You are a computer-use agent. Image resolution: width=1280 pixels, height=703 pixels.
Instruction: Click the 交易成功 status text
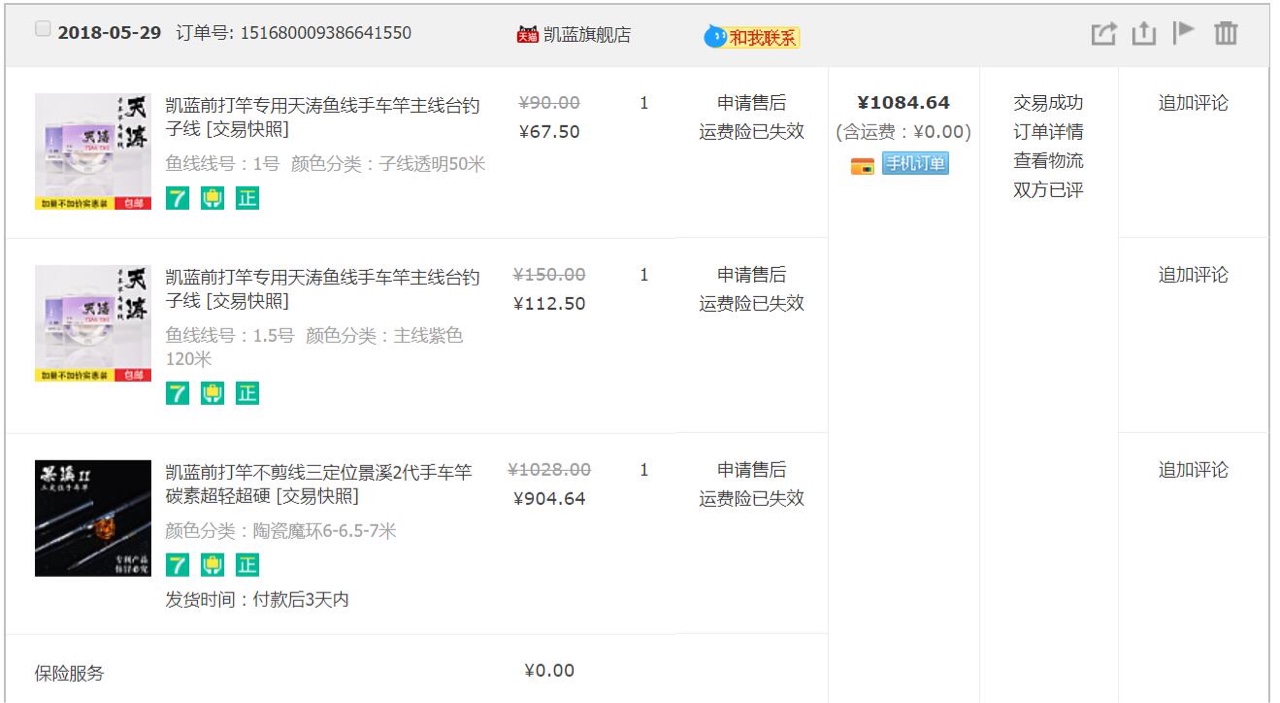point(1048,103)
